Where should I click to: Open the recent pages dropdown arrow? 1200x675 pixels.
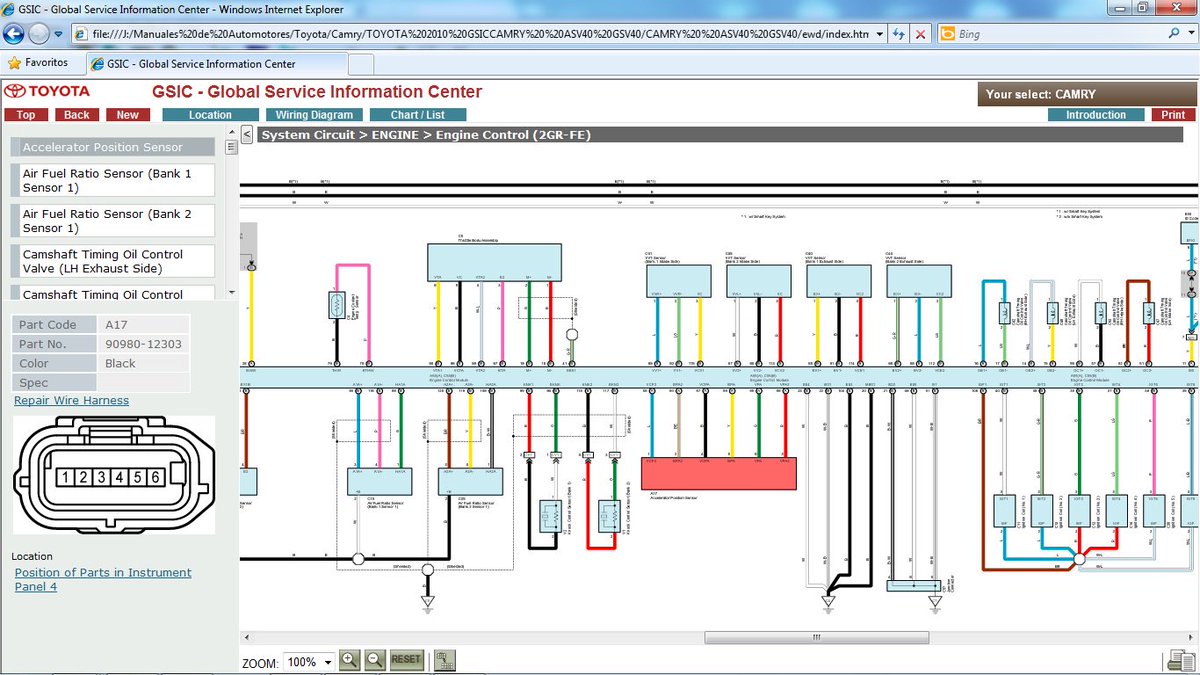click(x=59, y=34)
